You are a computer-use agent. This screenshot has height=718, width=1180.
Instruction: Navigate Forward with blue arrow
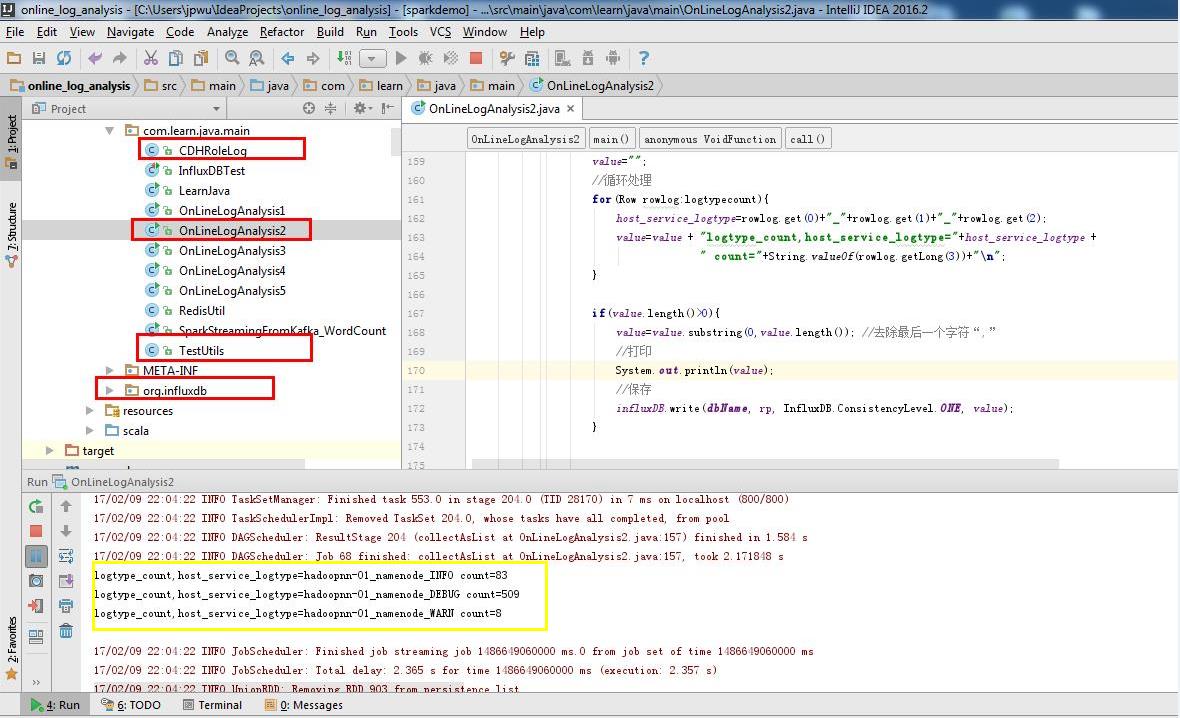pos(313,58)
